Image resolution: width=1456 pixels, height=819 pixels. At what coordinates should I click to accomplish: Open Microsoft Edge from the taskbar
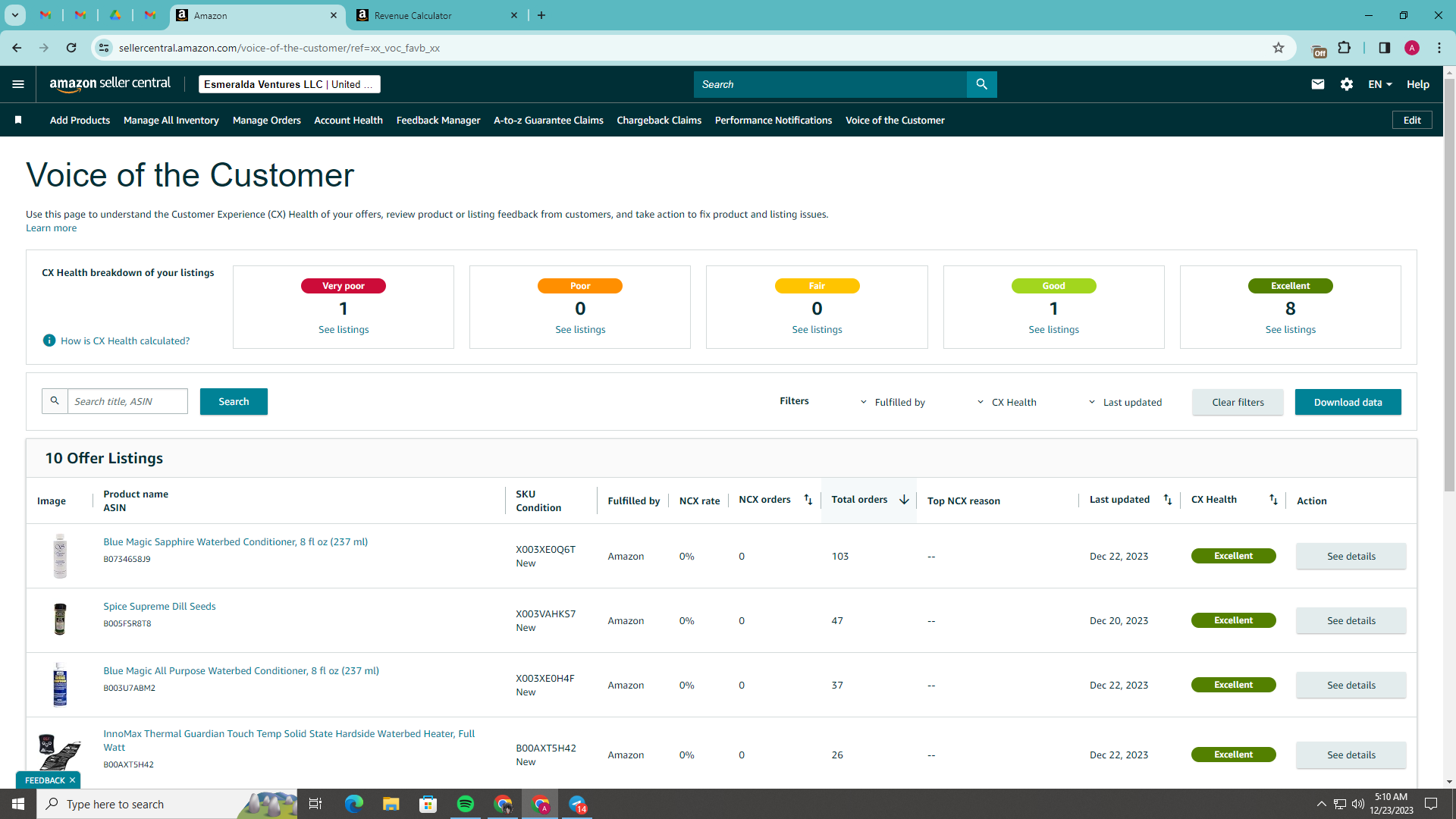tap(353, 804)
